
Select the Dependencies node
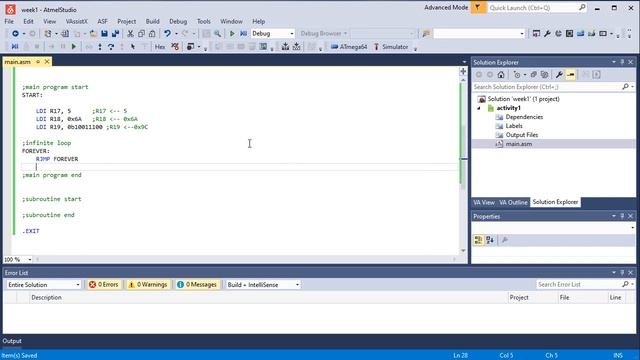[x=524, y=117]
